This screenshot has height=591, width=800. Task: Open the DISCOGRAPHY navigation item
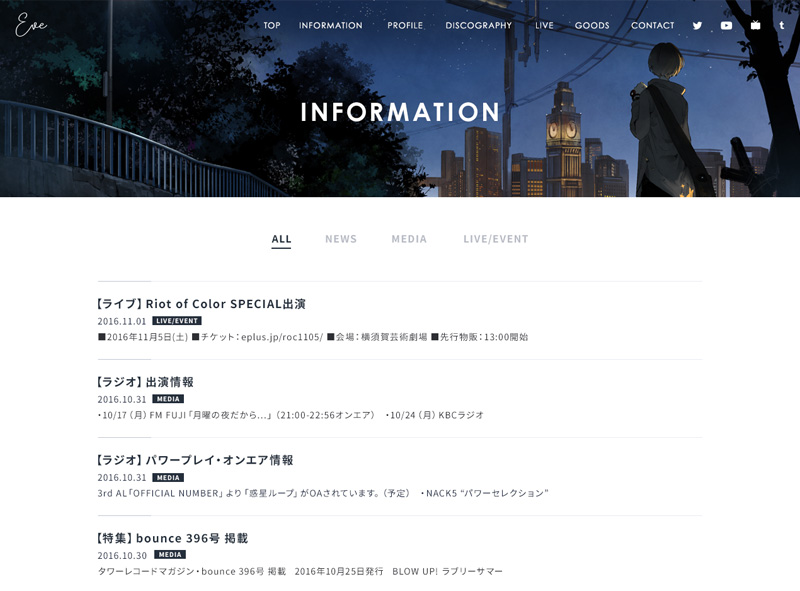tap(479, 26)
